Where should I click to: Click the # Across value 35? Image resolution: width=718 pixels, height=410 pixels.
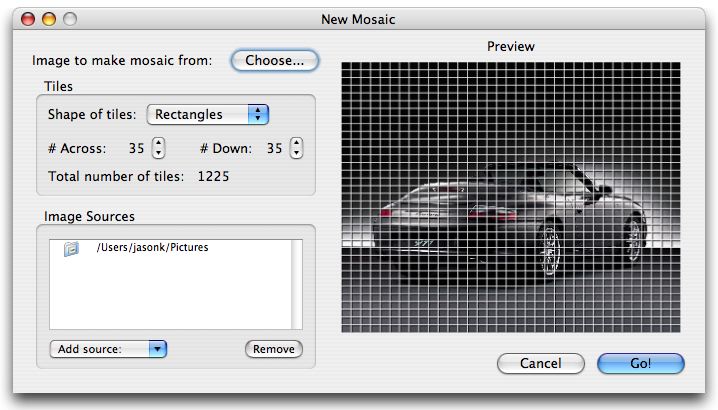coord(136,148)
